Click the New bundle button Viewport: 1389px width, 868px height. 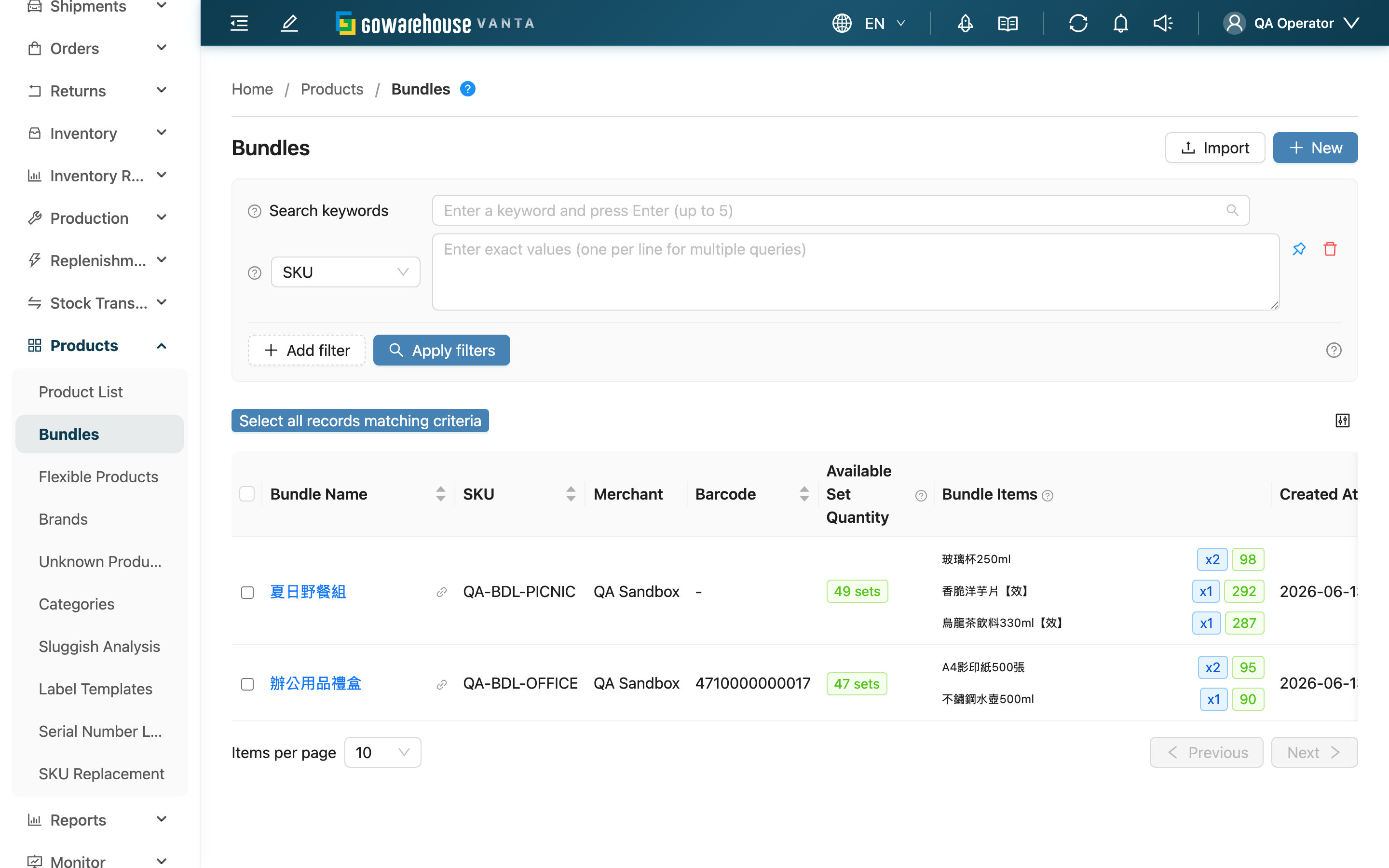1315,148
